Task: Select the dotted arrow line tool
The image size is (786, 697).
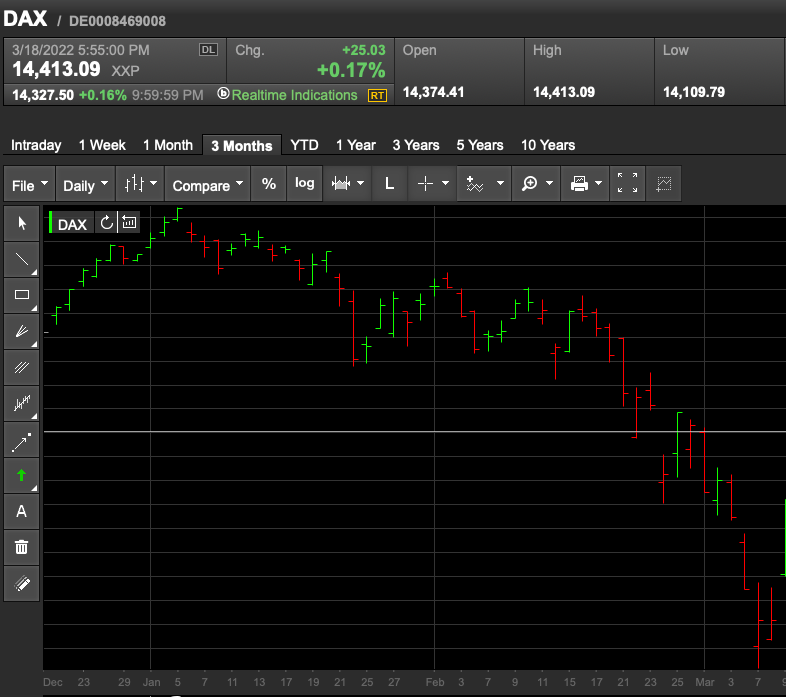Action: pyautogui.click(x=22, y=439)
